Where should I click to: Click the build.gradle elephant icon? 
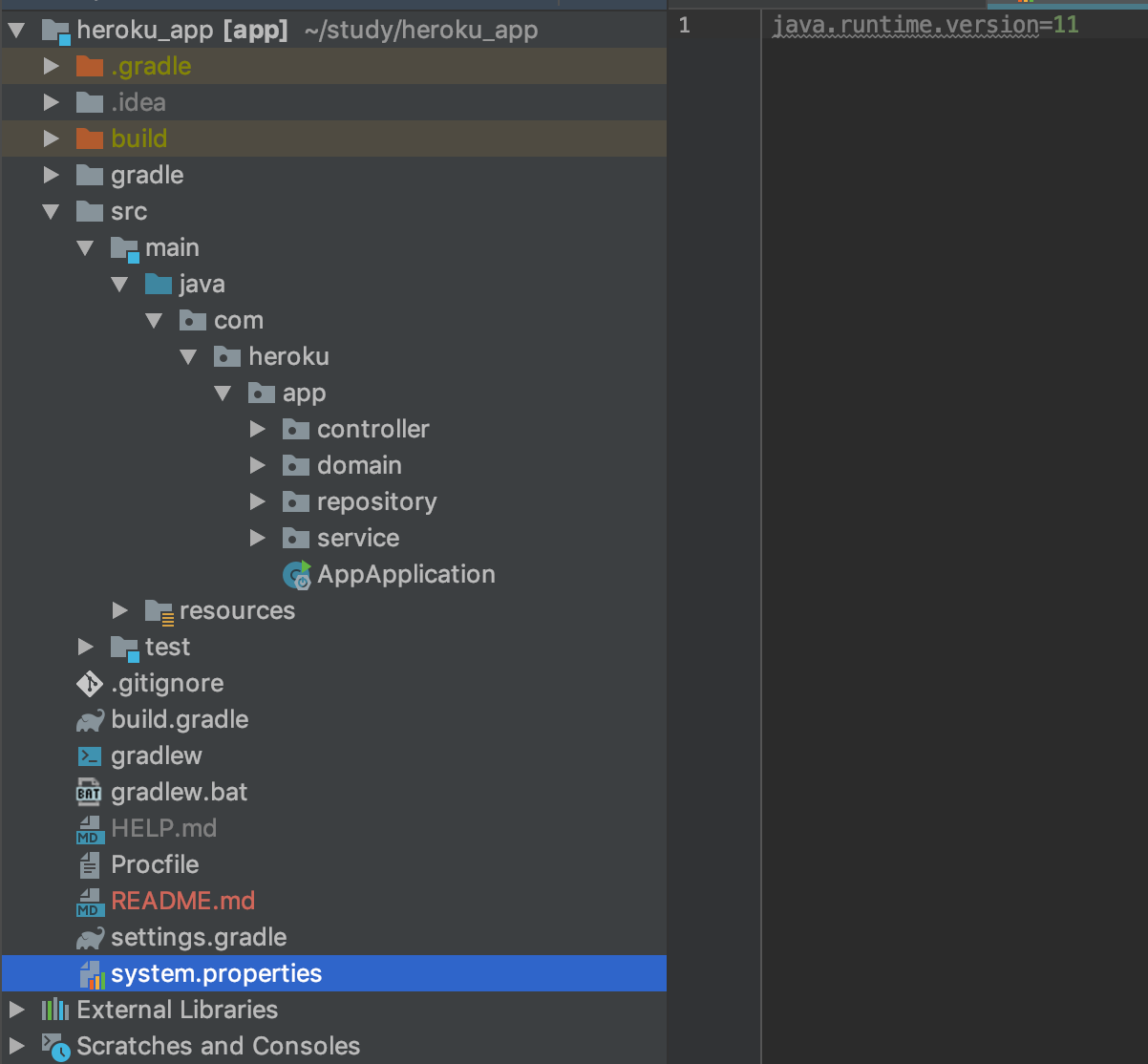tap(90, 720)
